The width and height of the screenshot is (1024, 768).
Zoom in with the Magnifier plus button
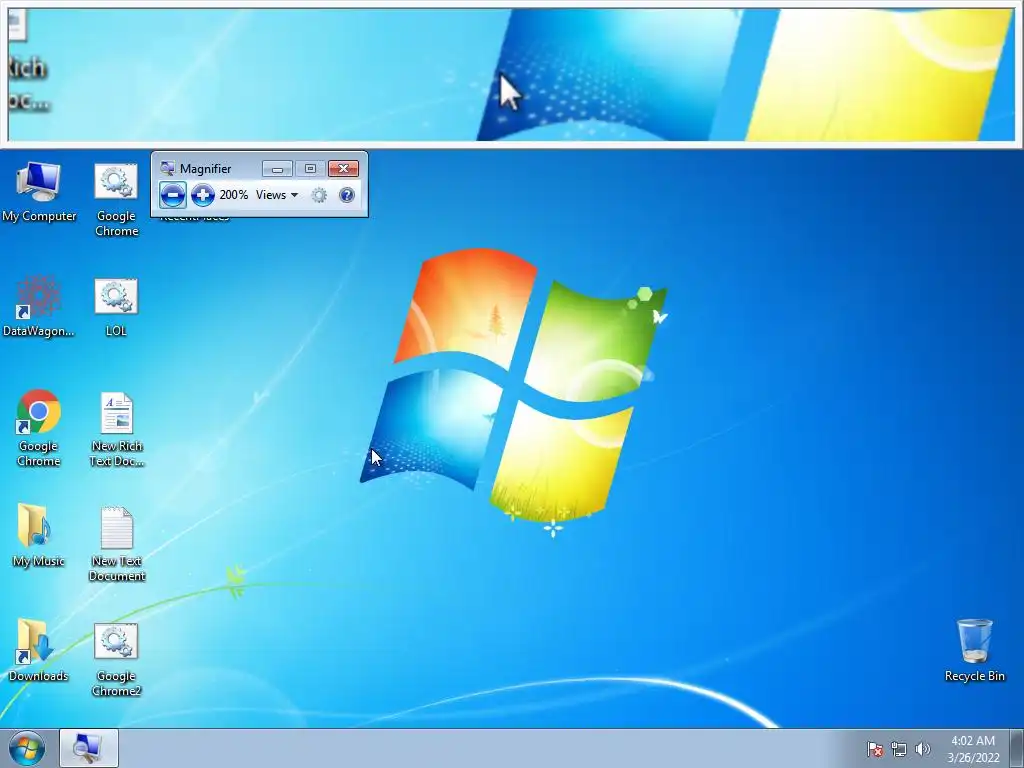[202, 195]
